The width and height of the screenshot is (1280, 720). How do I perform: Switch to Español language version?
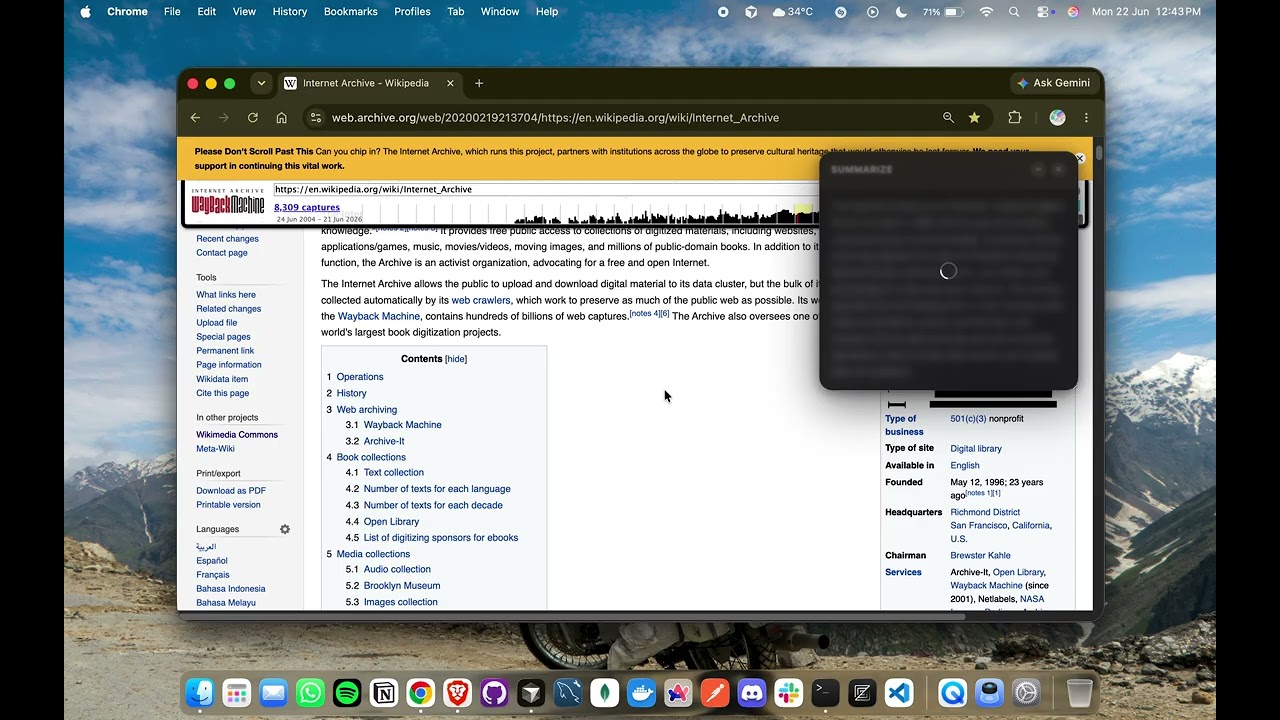[x=212, y=561]
